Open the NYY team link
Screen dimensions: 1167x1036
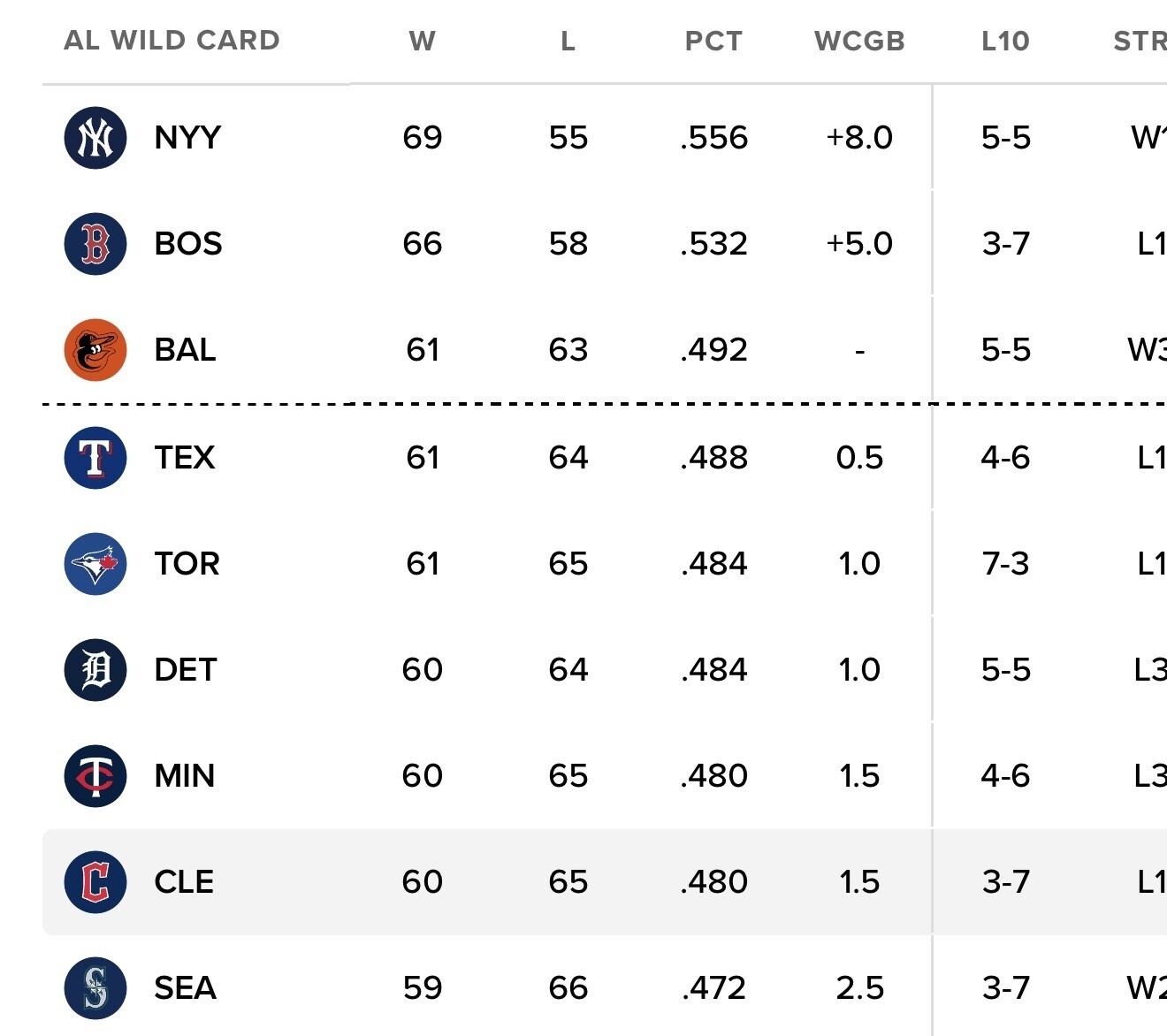[x=187, y=138]
